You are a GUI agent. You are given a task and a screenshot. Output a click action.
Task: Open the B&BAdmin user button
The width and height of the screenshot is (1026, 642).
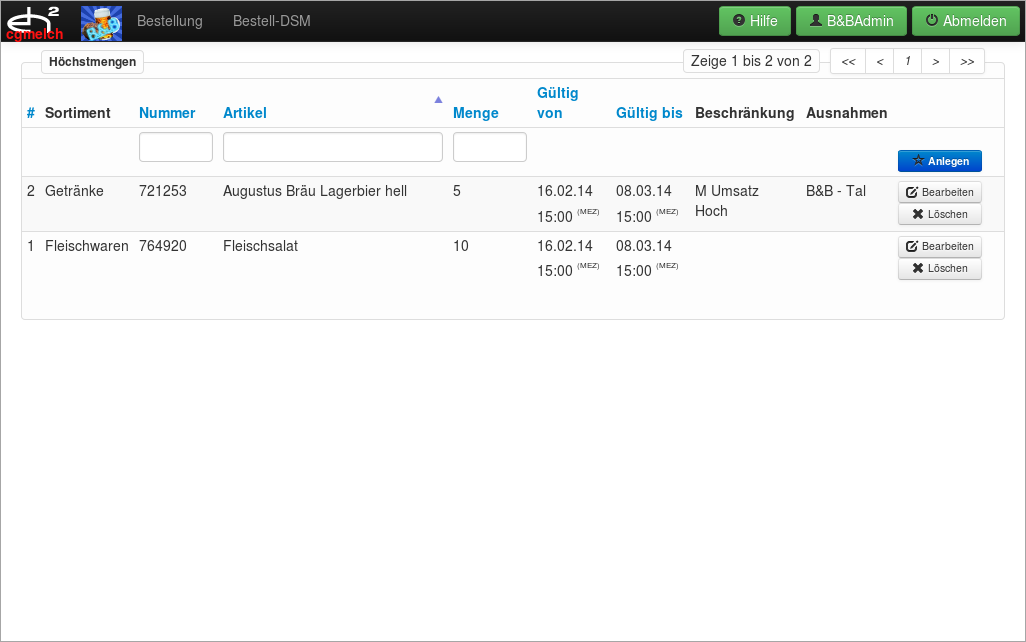851,21
